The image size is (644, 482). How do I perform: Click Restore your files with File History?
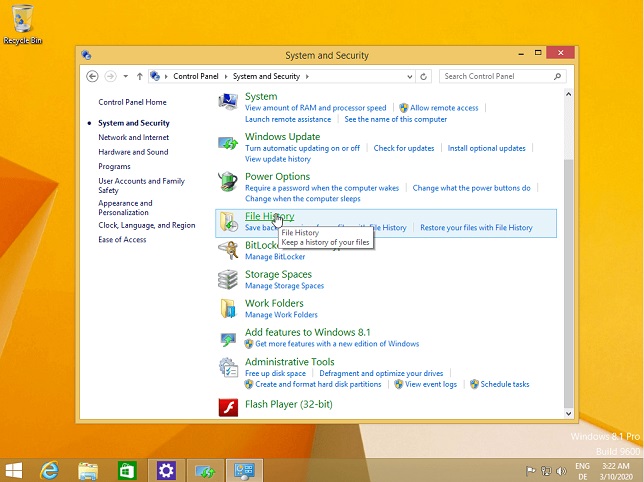click(x=476, y=228)
